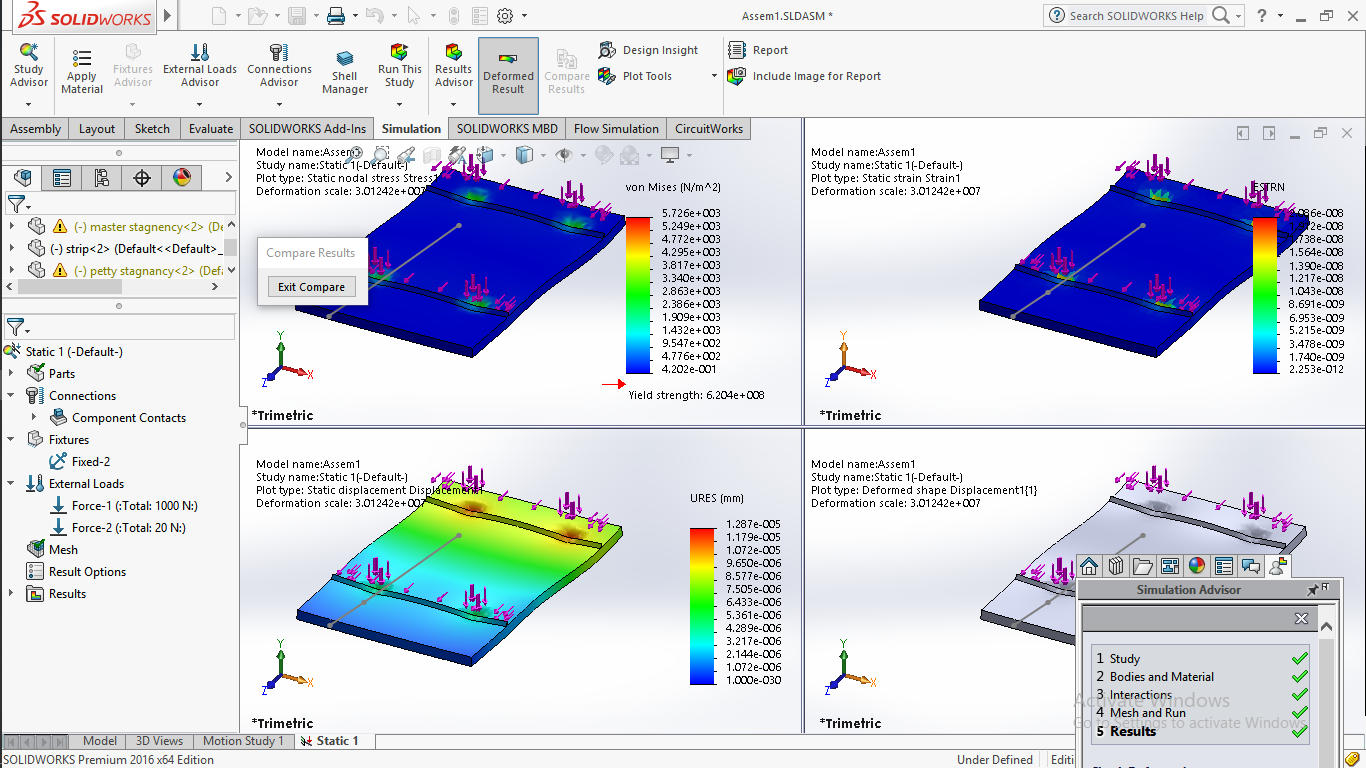This screenshot has width=1366, height=768.
Task: Click step 4 Mesh and Run in the Simulation Advisor
Action: click(1147, 713)
